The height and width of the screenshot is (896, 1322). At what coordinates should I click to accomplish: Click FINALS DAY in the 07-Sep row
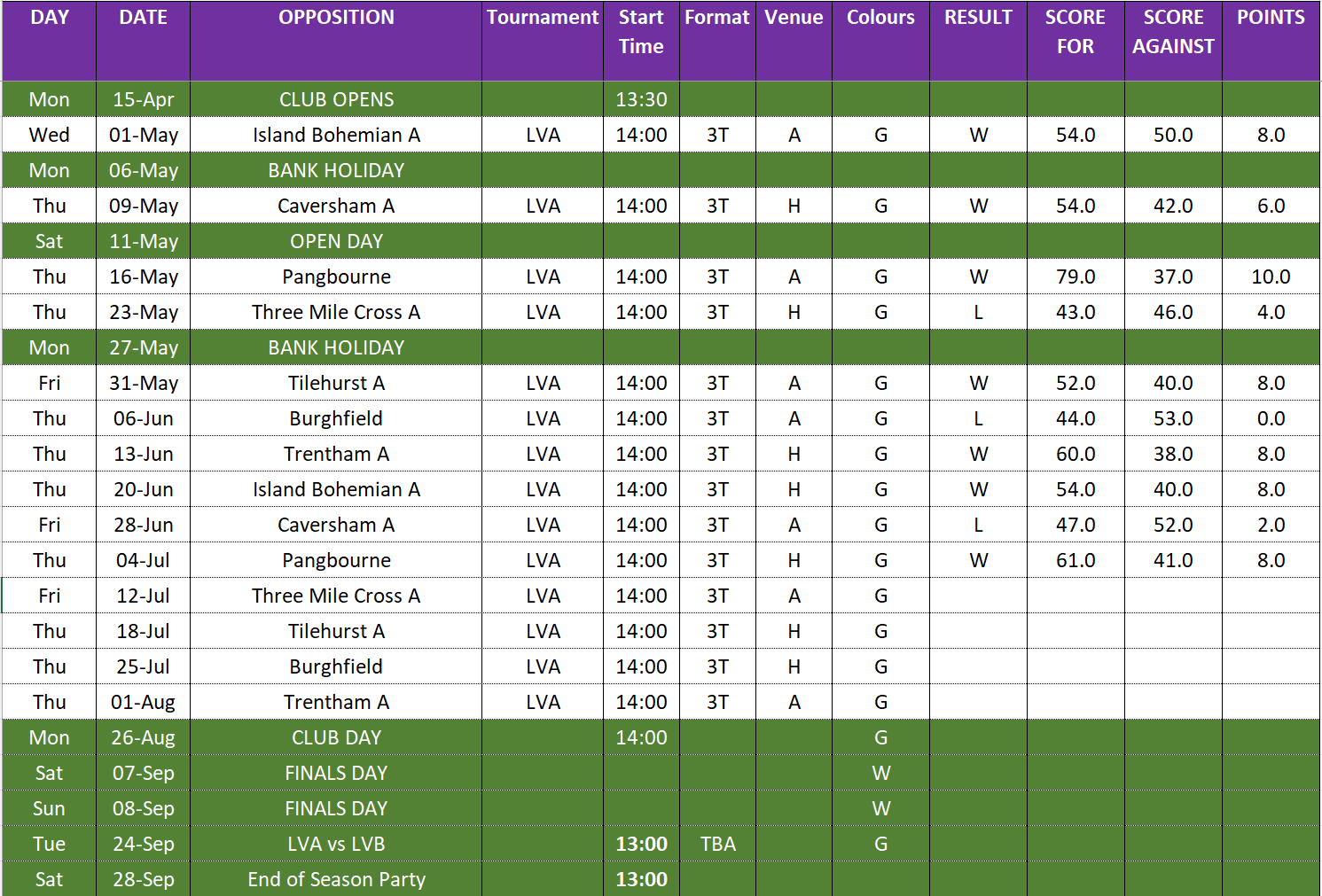coord(336,773)
